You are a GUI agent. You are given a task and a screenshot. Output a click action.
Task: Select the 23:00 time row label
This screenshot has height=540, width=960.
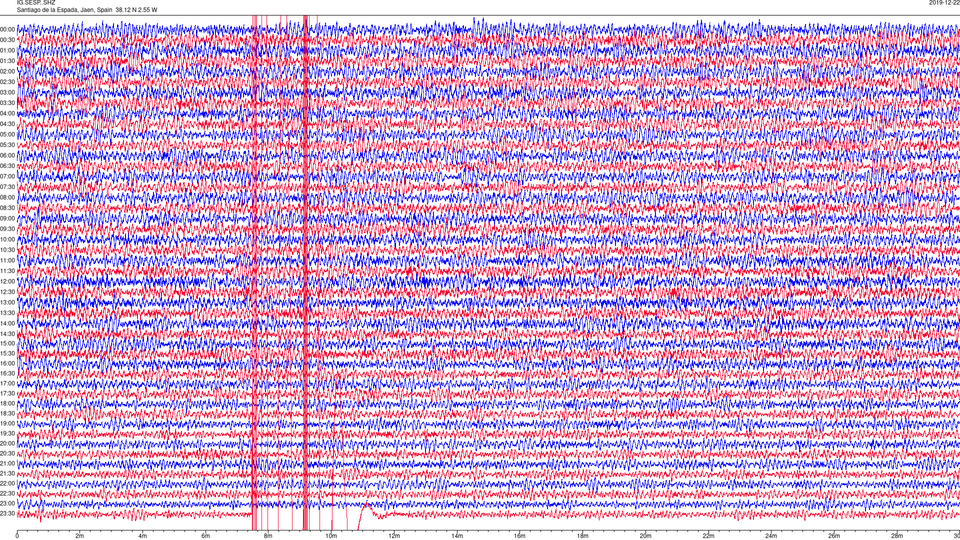pyautogui.click(x=8, y=504)
